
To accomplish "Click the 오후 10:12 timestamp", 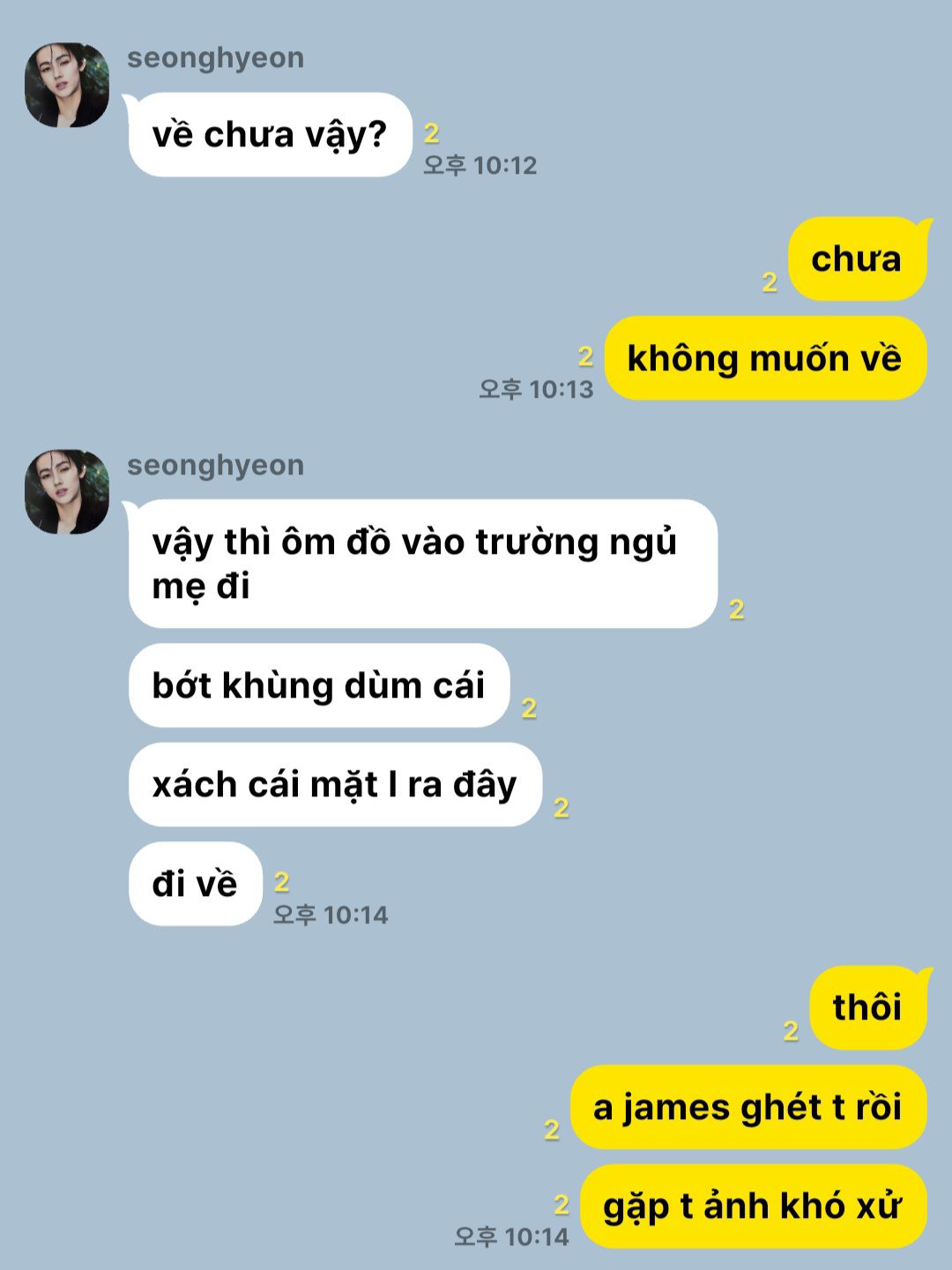I will click(x=480, y=166).
